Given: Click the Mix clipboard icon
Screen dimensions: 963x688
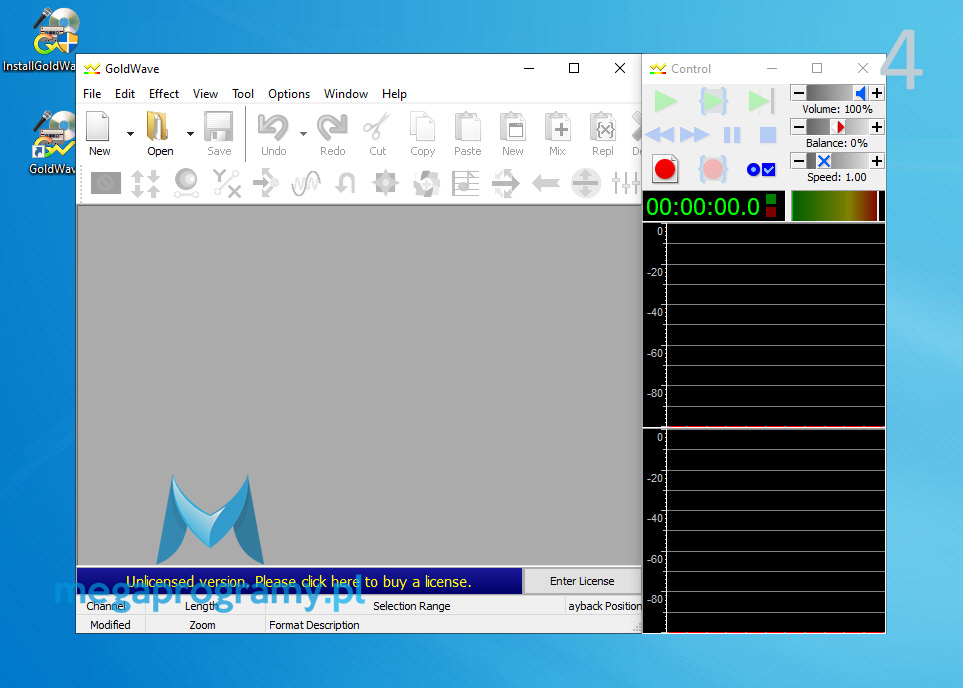Looking at the screenshot, I should point(558,133).
